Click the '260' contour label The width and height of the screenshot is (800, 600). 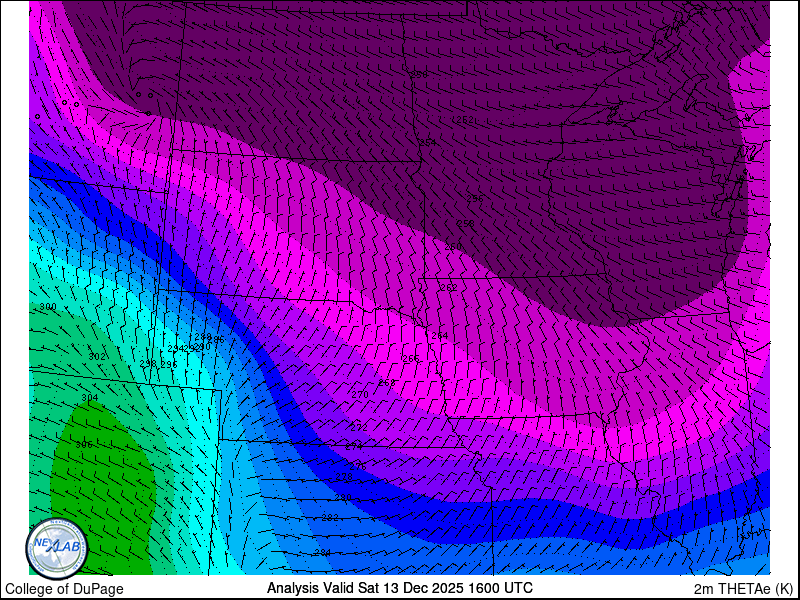453,246
